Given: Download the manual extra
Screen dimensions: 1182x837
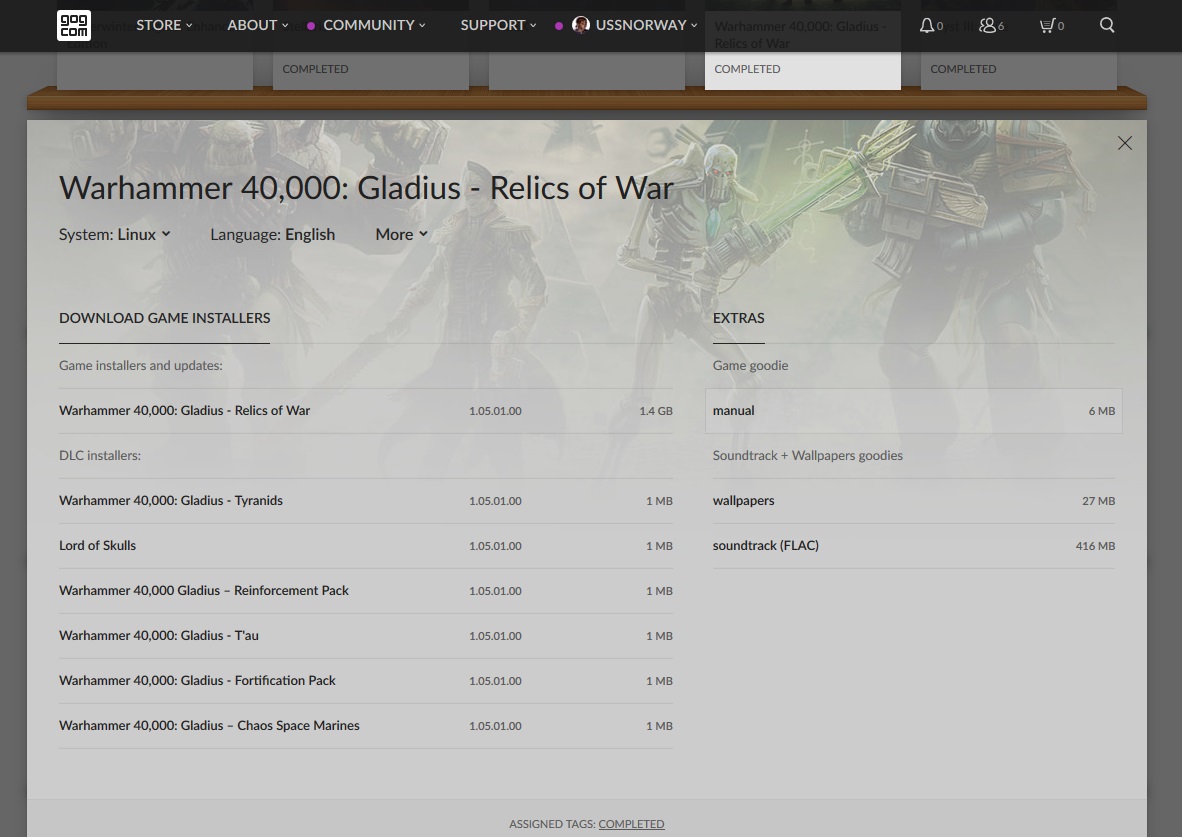Looking at the screenshot, I should tap(914, 411).
